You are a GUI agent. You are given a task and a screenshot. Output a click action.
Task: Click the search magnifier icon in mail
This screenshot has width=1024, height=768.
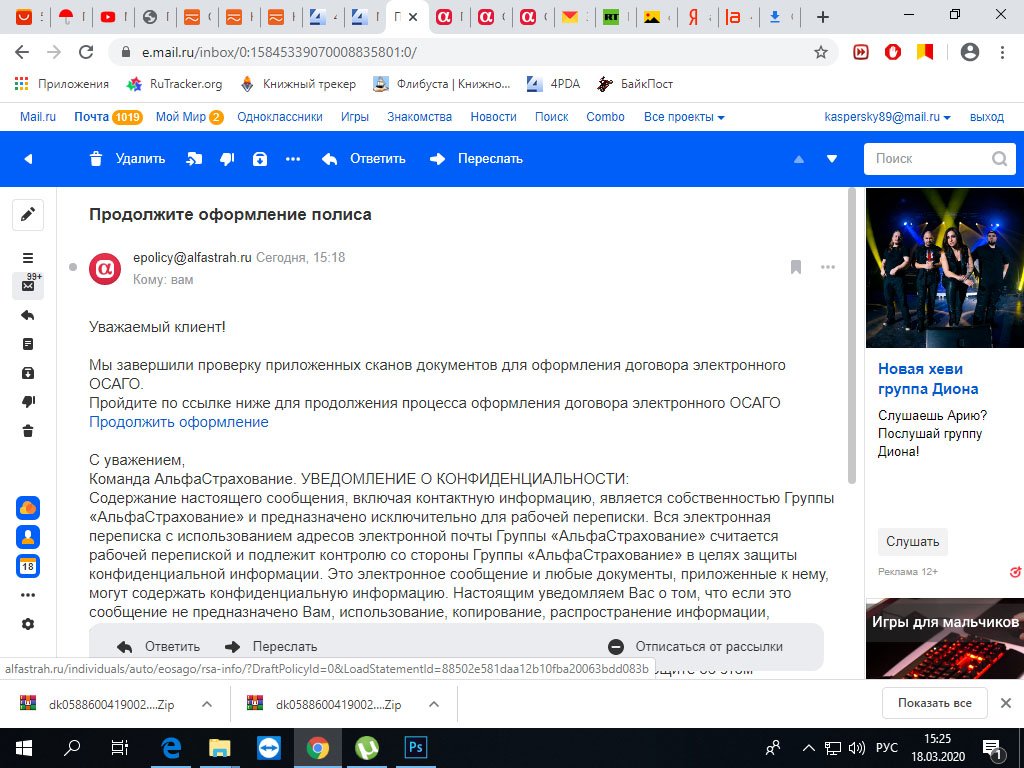[x=999, y=159]
